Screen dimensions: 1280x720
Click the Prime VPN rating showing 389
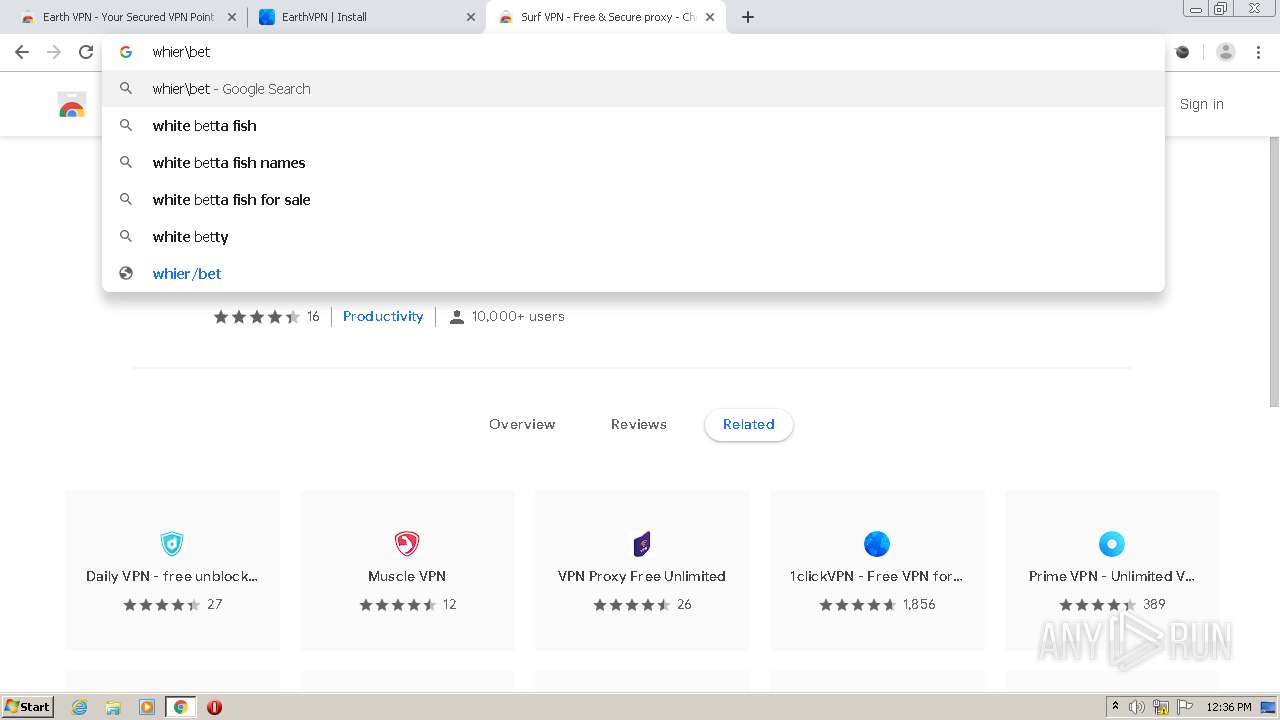pyautogui.click(x=1112, y=605)
